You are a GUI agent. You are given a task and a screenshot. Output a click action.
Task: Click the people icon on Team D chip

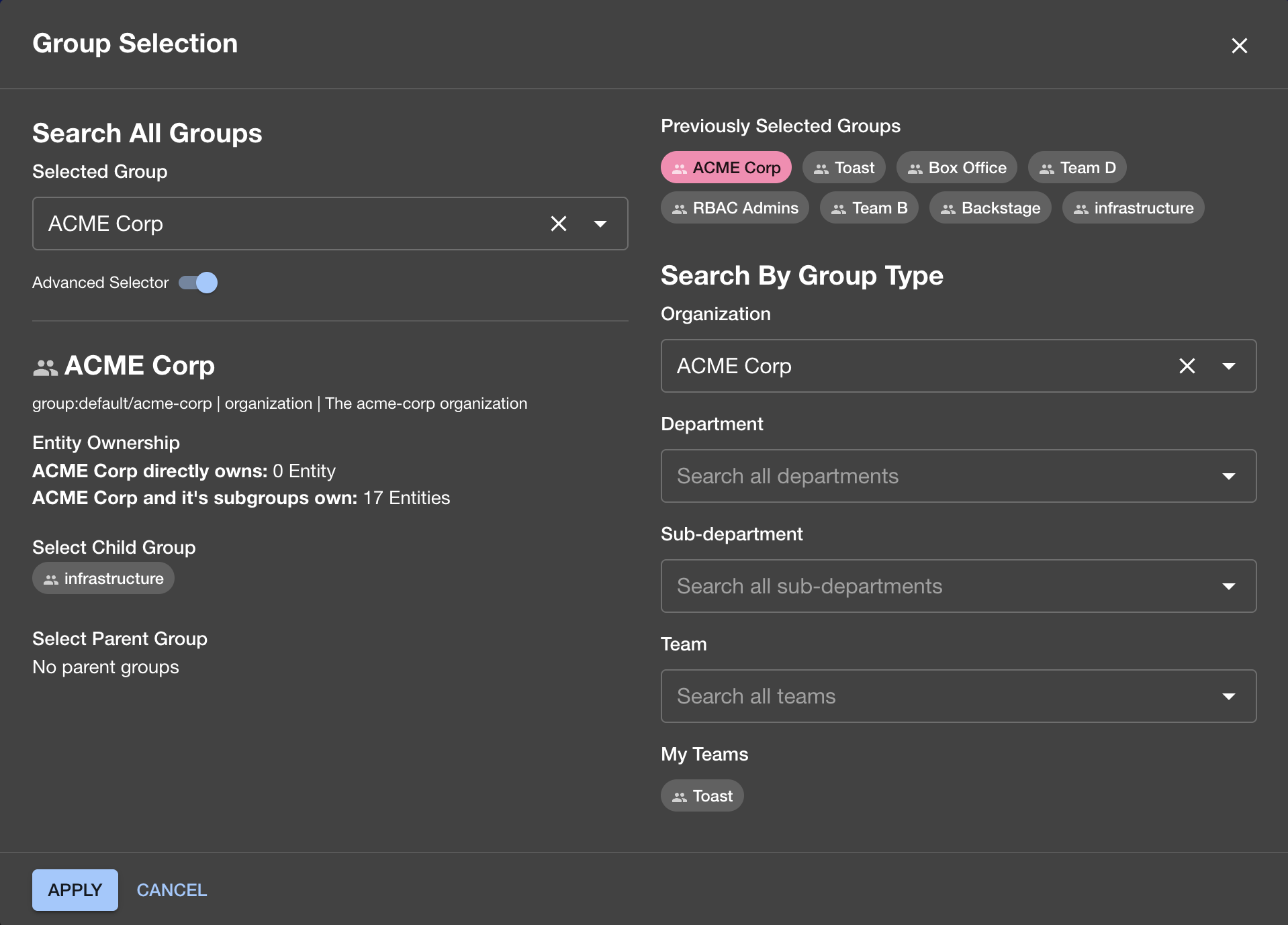tap(1047, 169)
